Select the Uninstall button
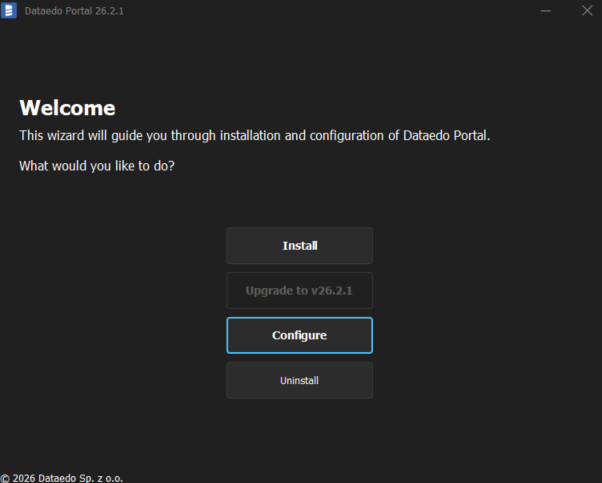Viewport: 602px width, 483px height. 299,380
